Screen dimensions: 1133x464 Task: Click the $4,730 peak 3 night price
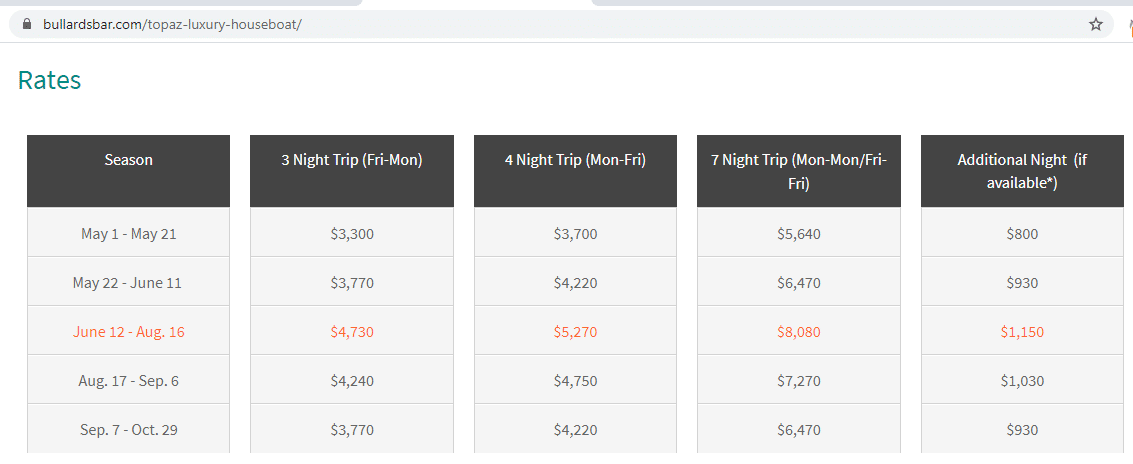pos(352,332)
